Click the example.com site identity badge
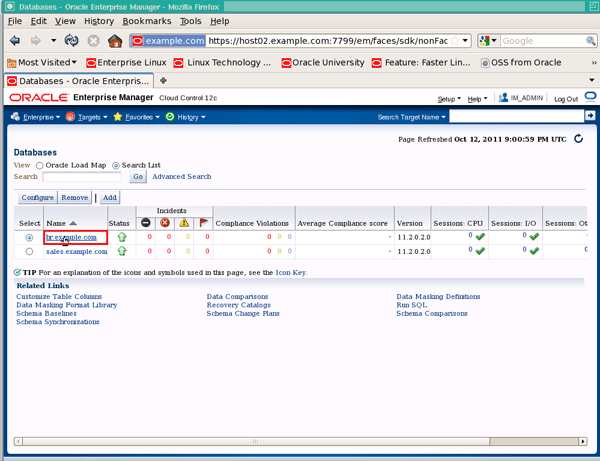 point(168,41)
